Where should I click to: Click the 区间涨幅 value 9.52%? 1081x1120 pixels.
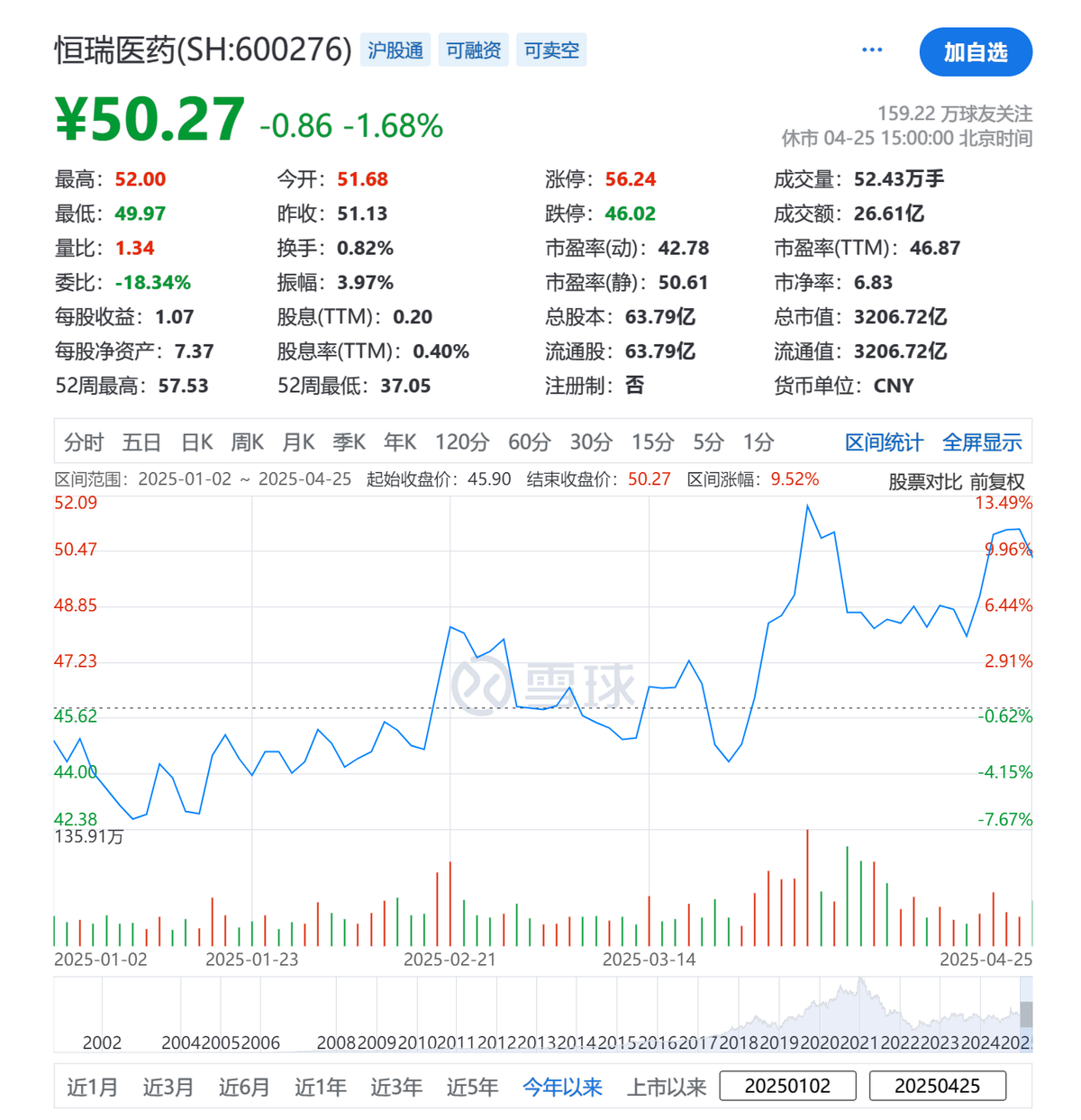pyautogui.click(x=795, y=479)
